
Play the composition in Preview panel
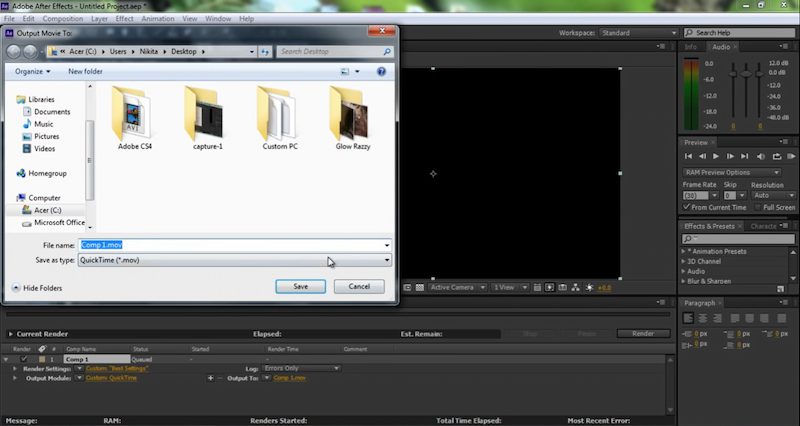pos(716,157)
